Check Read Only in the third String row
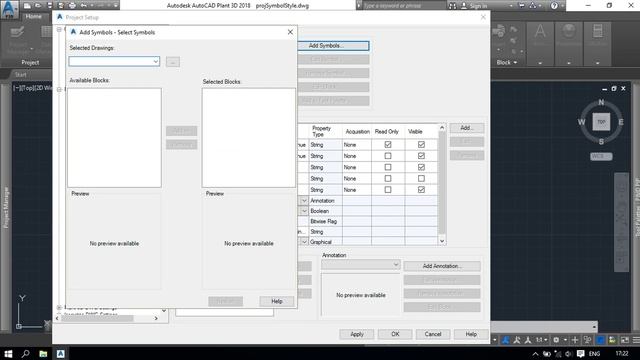This screenshot has width=640, height=360. (x=388, y=167)
